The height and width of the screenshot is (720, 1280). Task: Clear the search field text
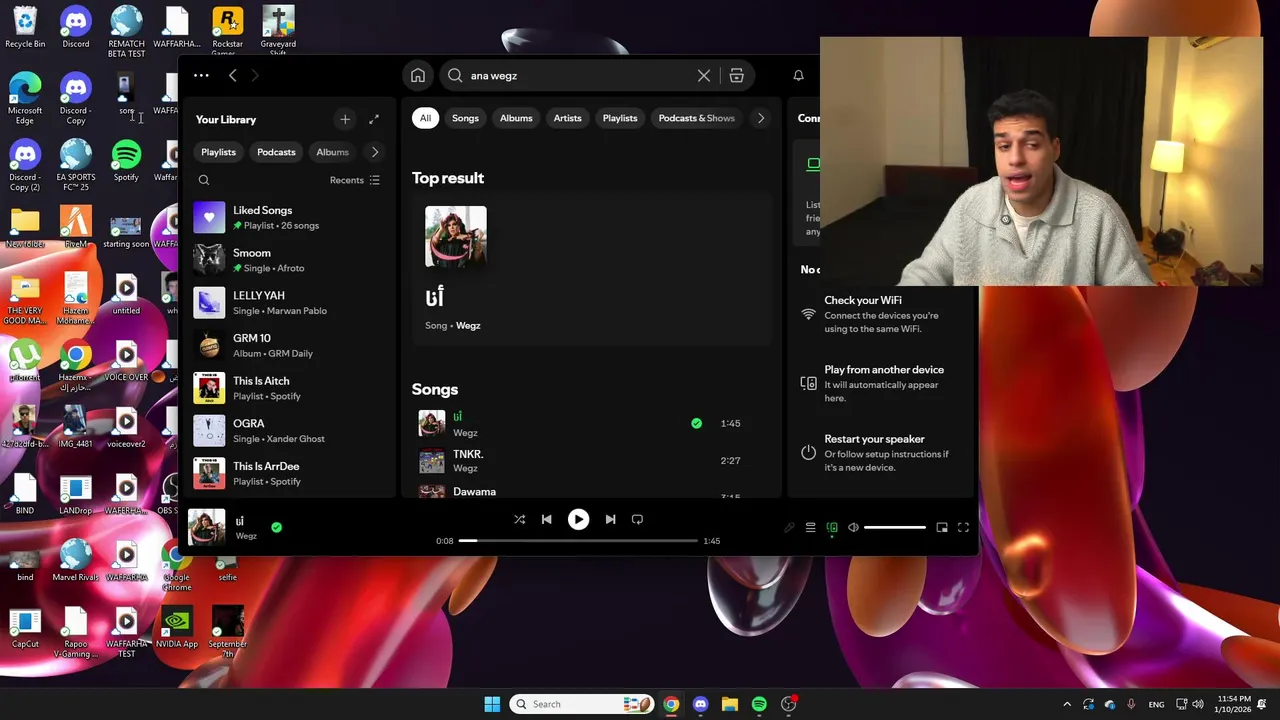click(x=704, y=75)
